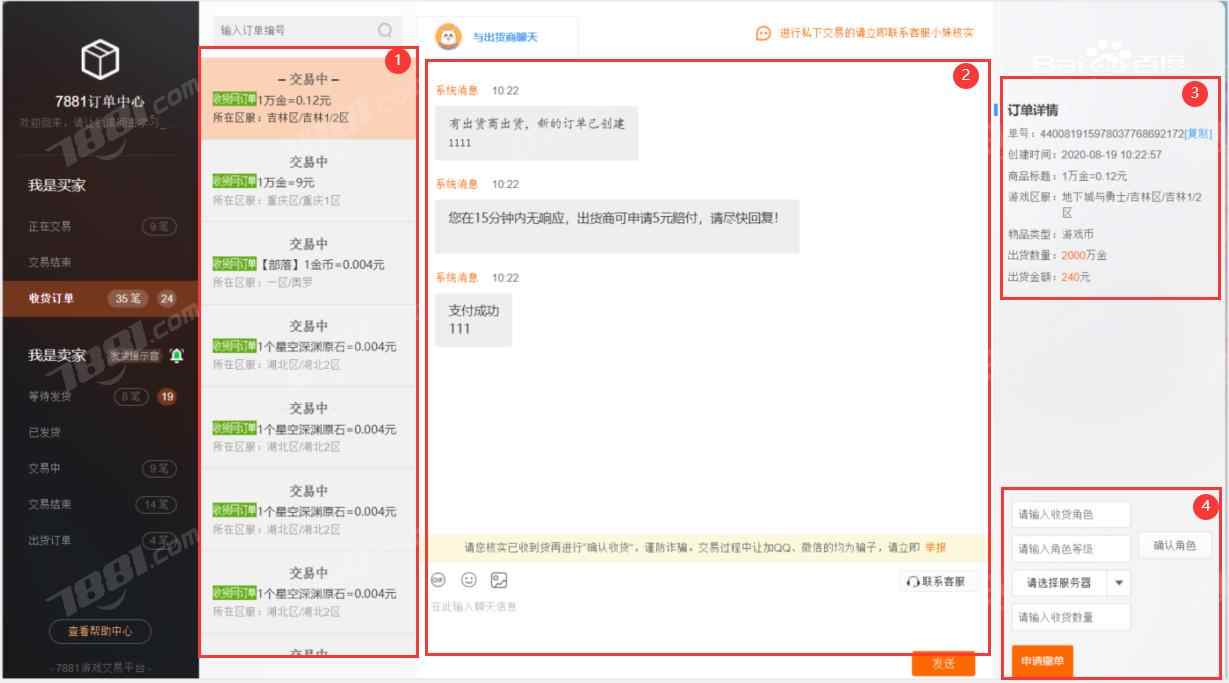Click the 支付成功 111 message
This screenshot has height=683, width=1229.
[473, 320]
